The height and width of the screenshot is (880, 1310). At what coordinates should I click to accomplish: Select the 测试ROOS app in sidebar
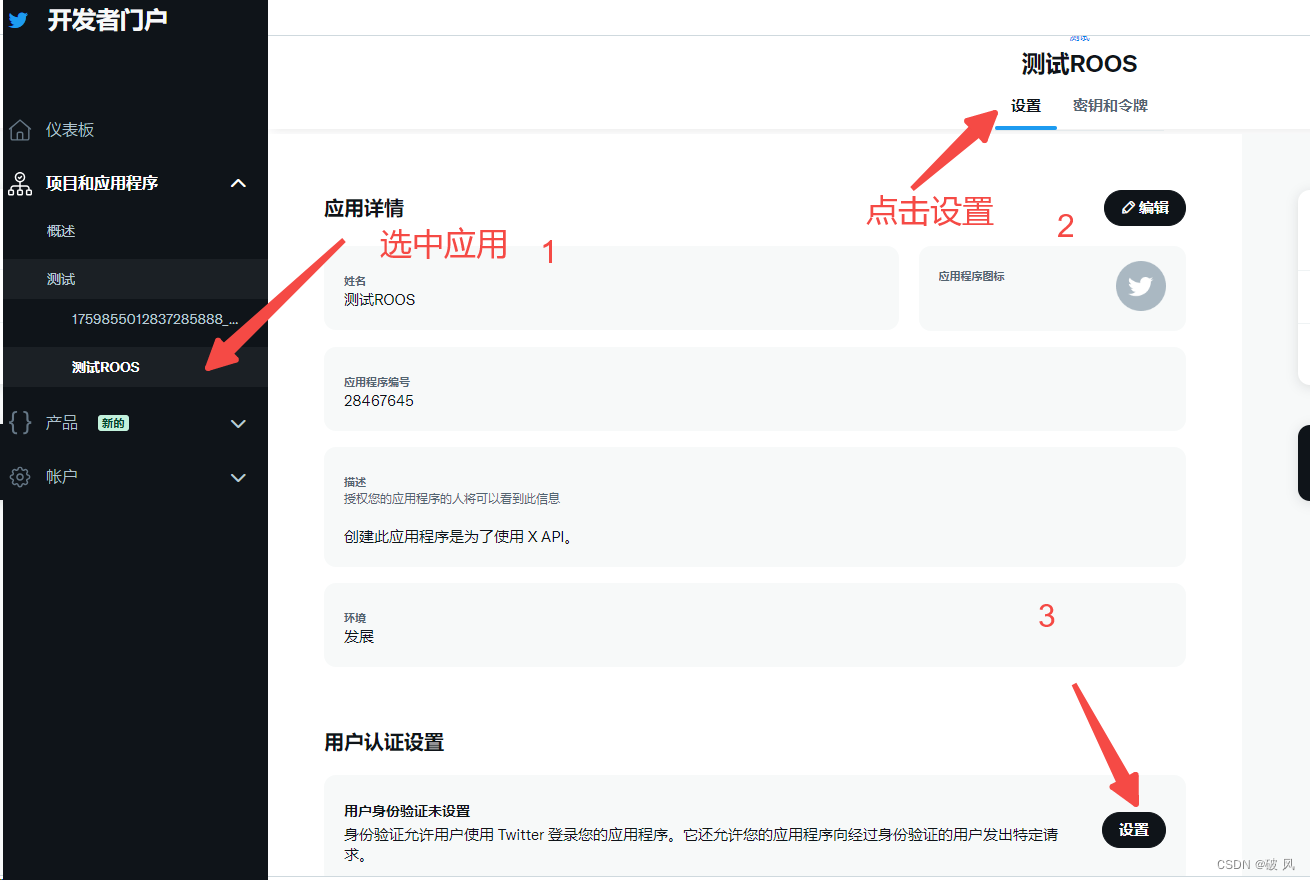(x=105, y=367)
